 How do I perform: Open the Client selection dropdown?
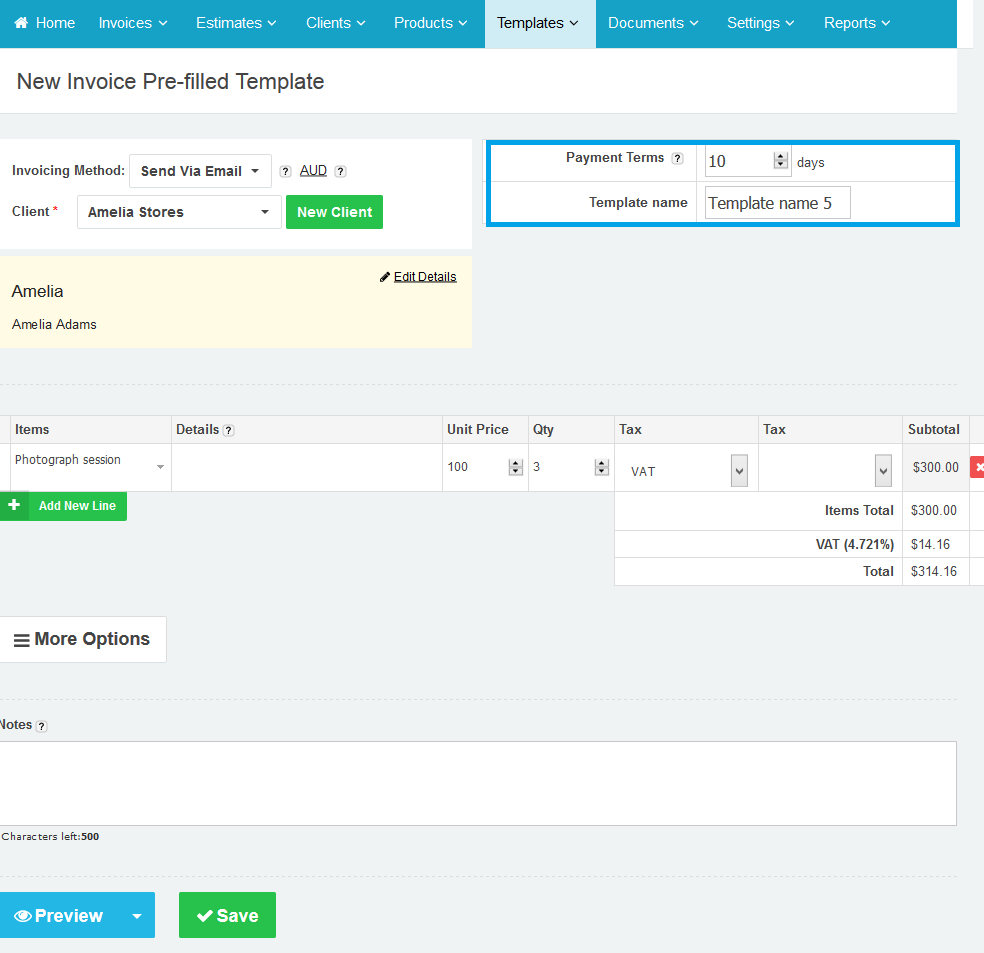pos(179,212)
